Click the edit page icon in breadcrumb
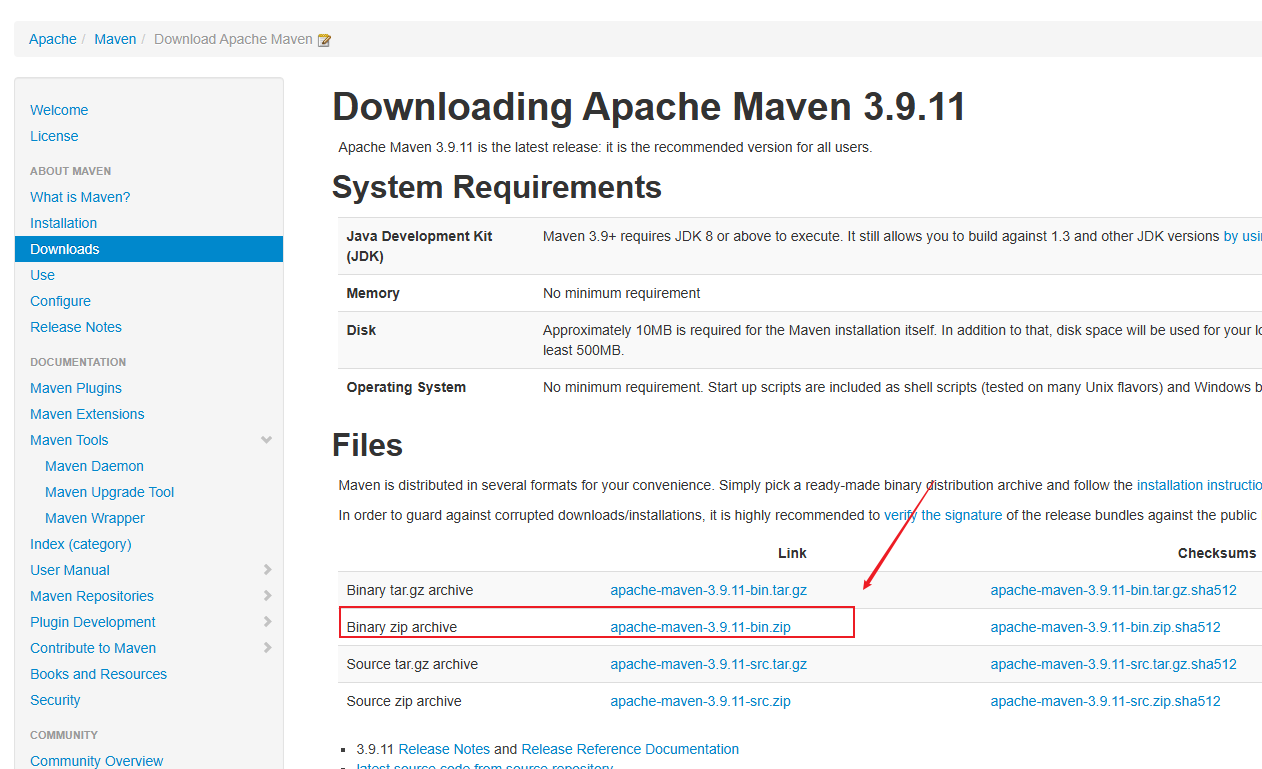 pyautogui.click(x=324, y=40)
